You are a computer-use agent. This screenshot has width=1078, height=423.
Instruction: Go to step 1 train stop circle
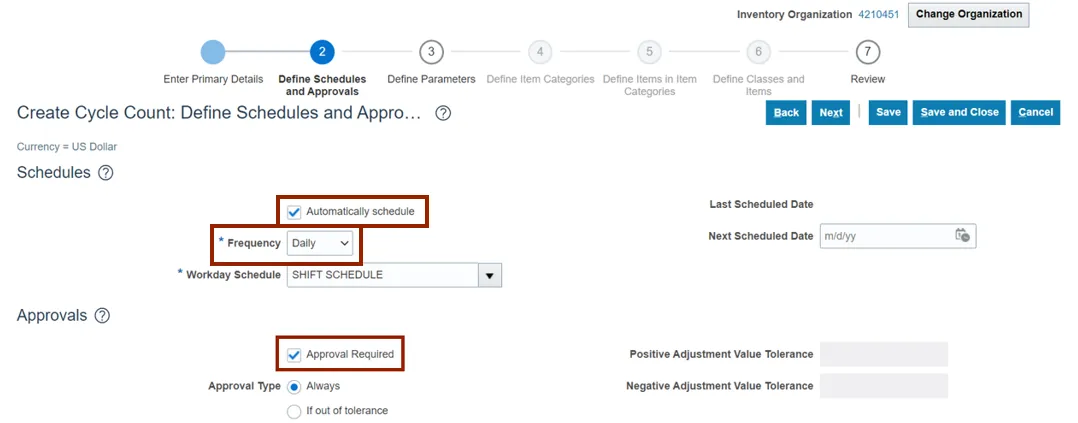click(213, 52)
